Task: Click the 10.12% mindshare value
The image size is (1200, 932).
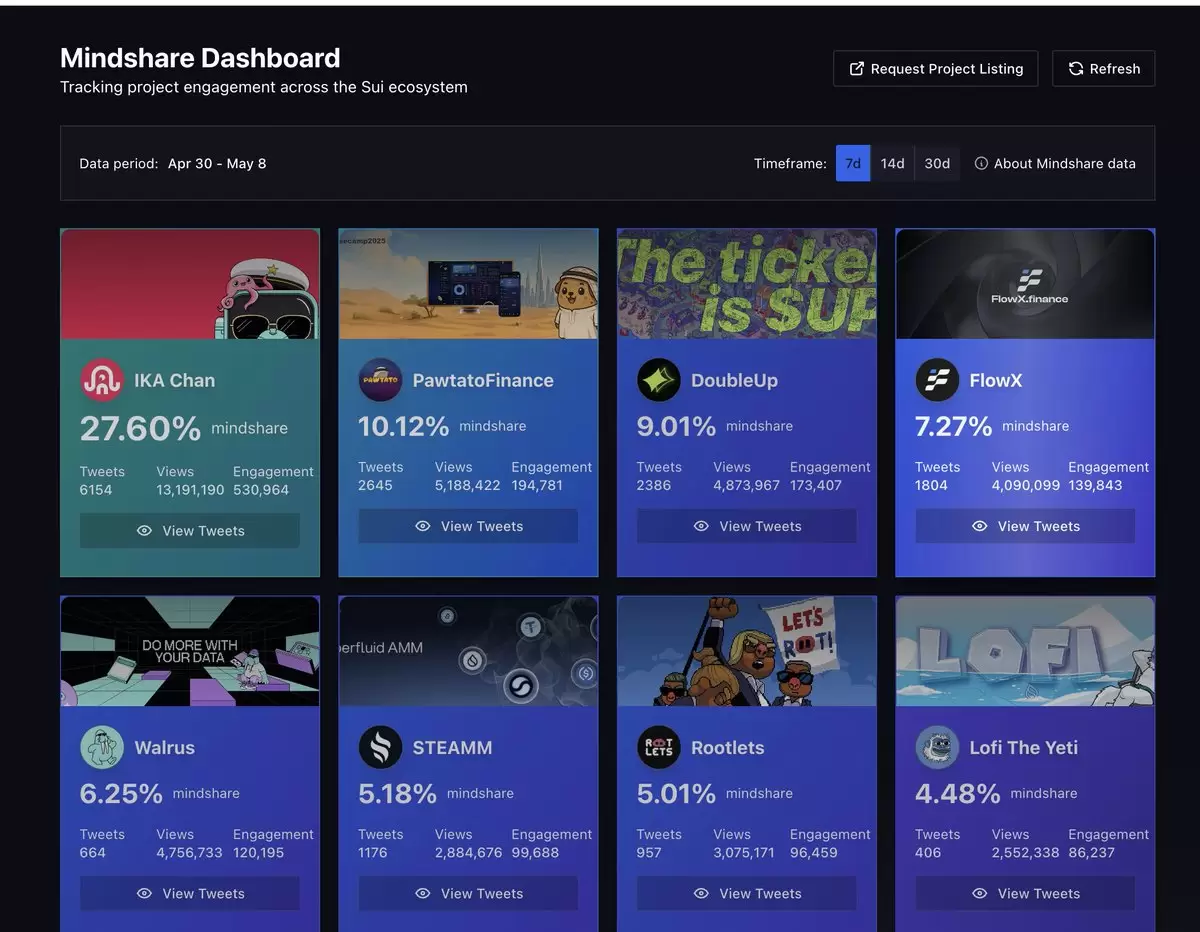Action: (403, 426)
